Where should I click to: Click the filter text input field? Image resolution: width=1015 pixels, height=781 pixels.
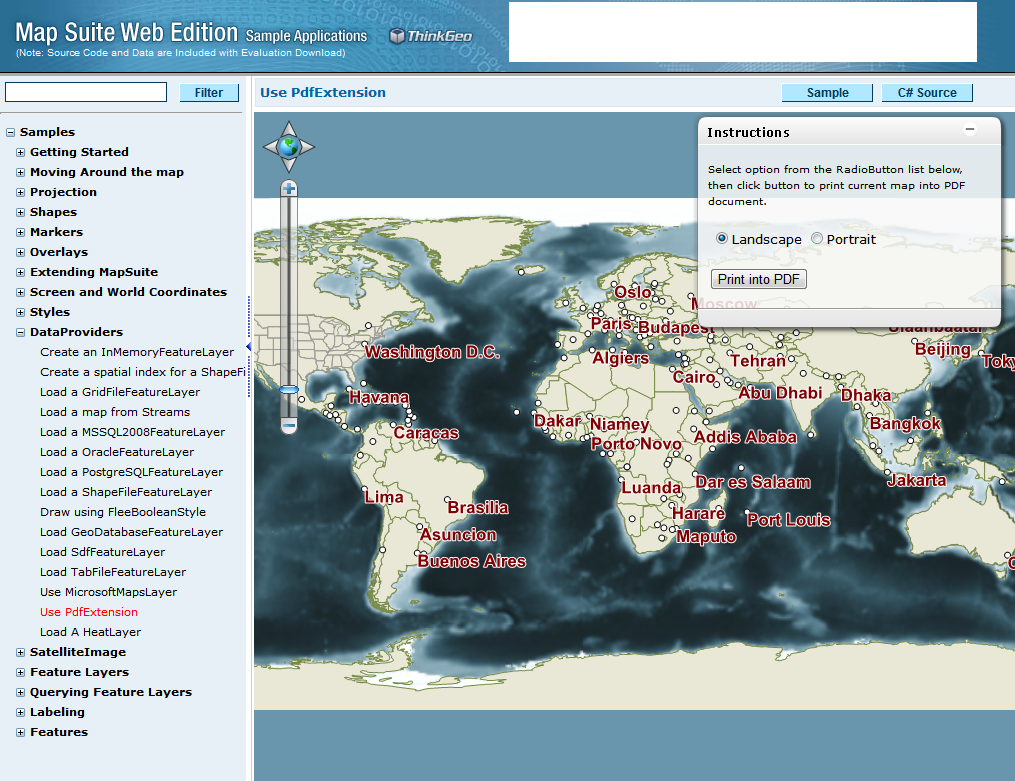tap(86, 92)
